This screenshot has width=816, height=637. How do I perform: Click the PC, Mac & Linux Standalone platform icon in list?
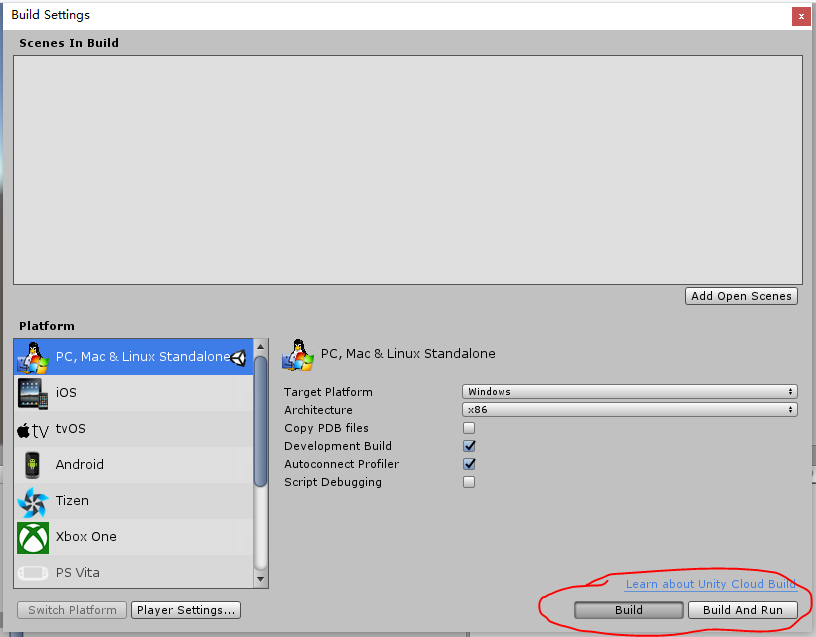coord(33,357)
